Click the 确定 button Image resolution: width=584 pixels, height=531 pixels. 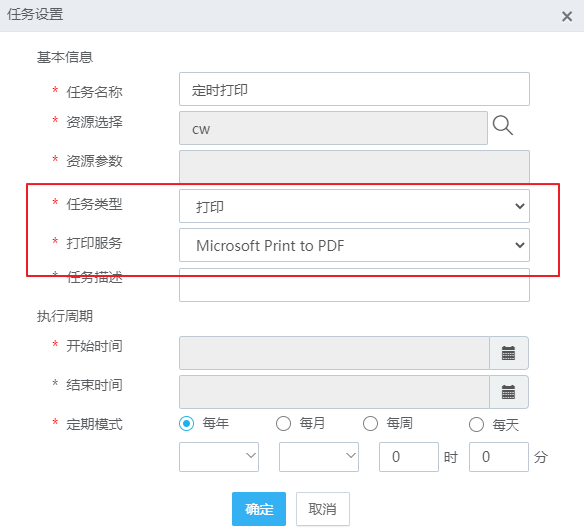point(259,509)
